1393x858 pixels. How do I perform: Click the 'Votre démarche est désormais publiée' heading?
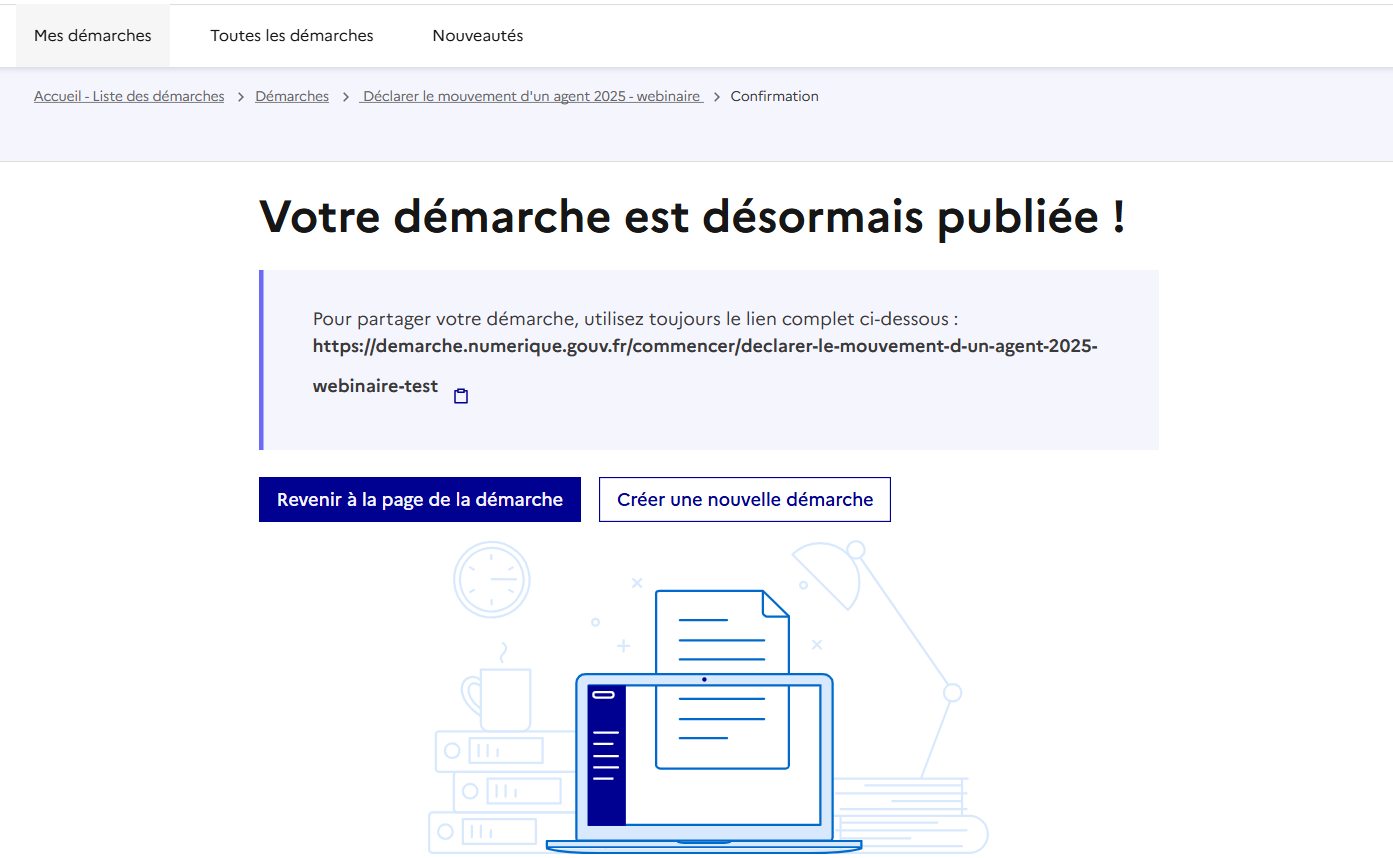692,217
